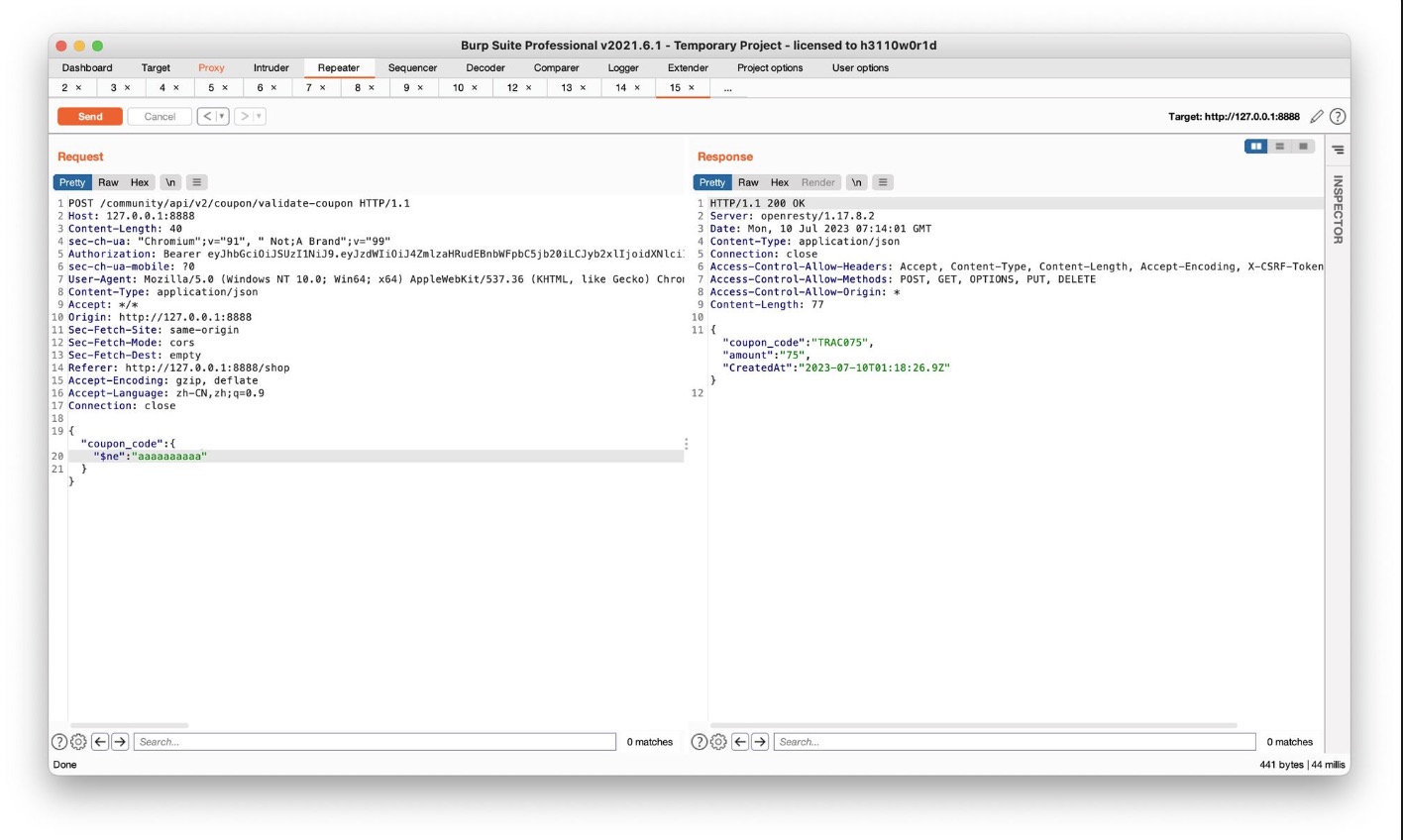Open the Sequencer tab
Image resolution: width=1403 pixels, height=840 pixels.
[412, 68]
